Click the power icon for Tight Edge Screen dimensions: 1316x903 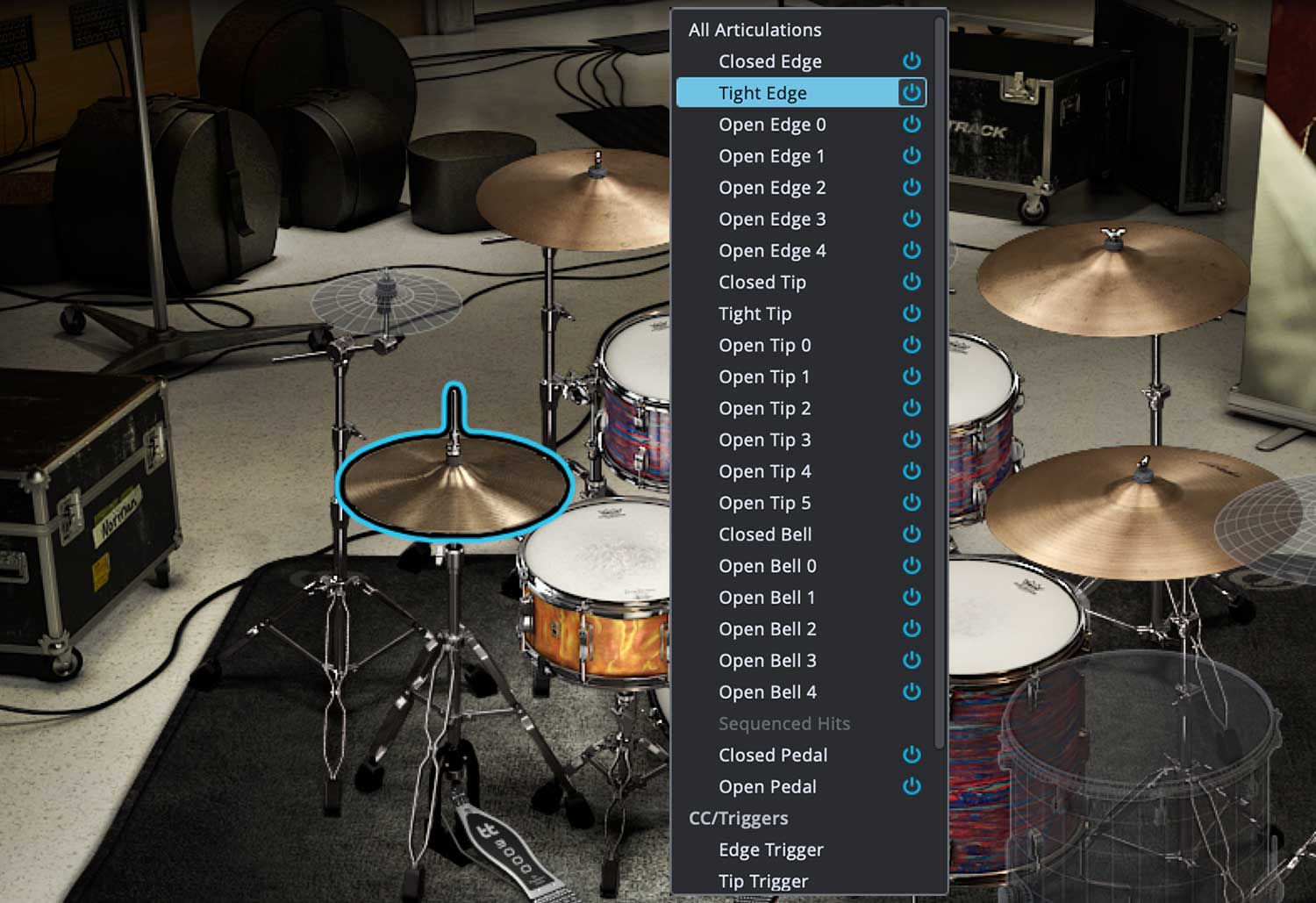pyautogui.click(x=912, y=93)
